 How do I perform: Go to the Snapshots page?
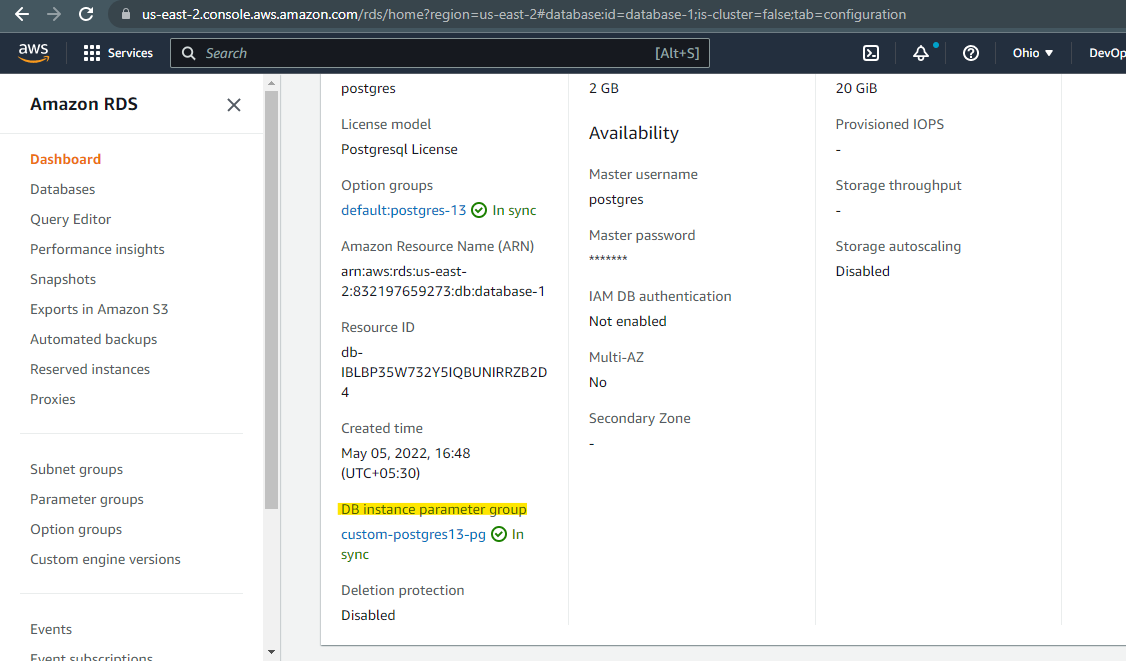pos(63,278)
